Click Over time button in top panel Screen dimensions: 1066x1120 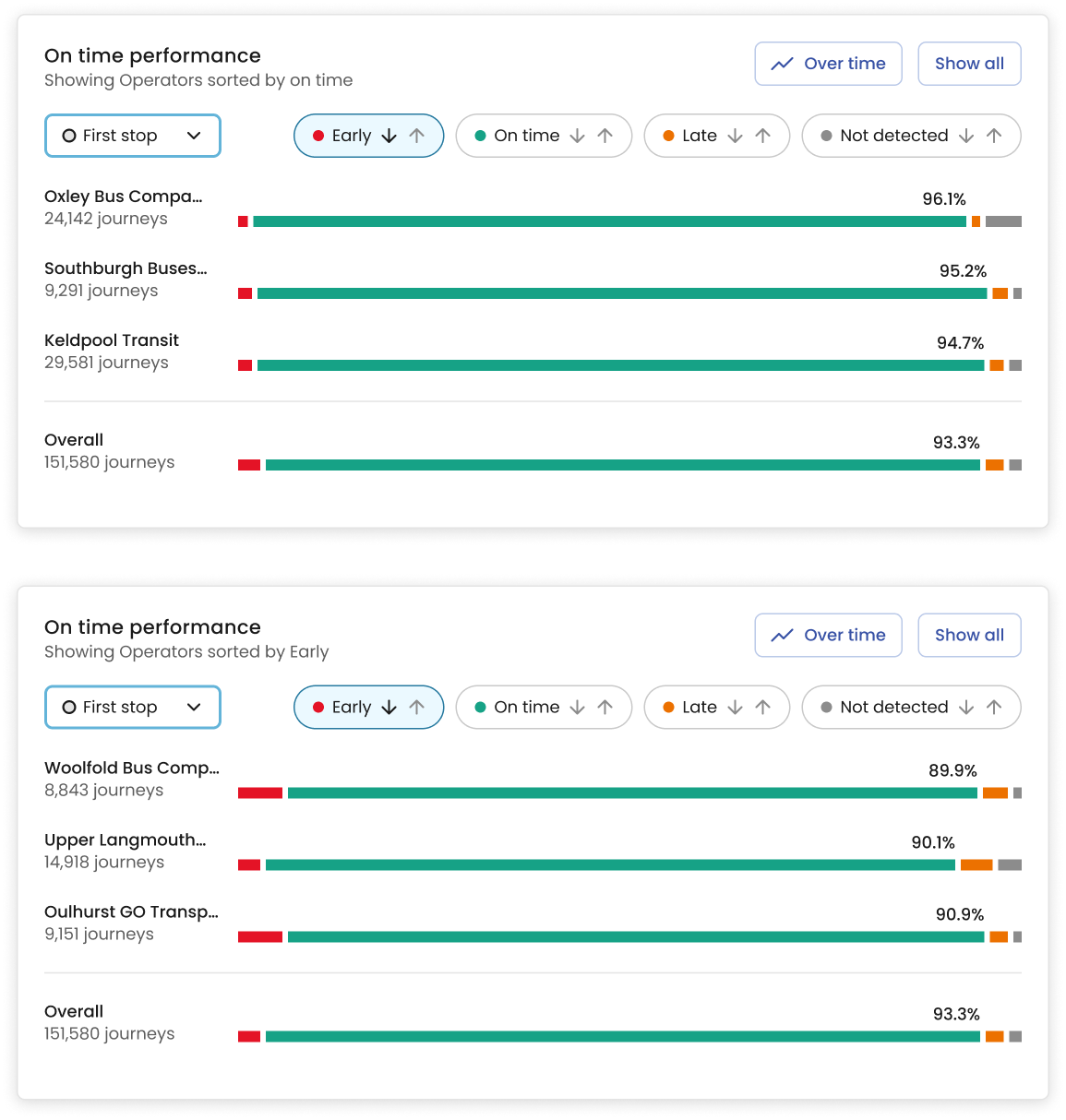[x=828, y=64]
